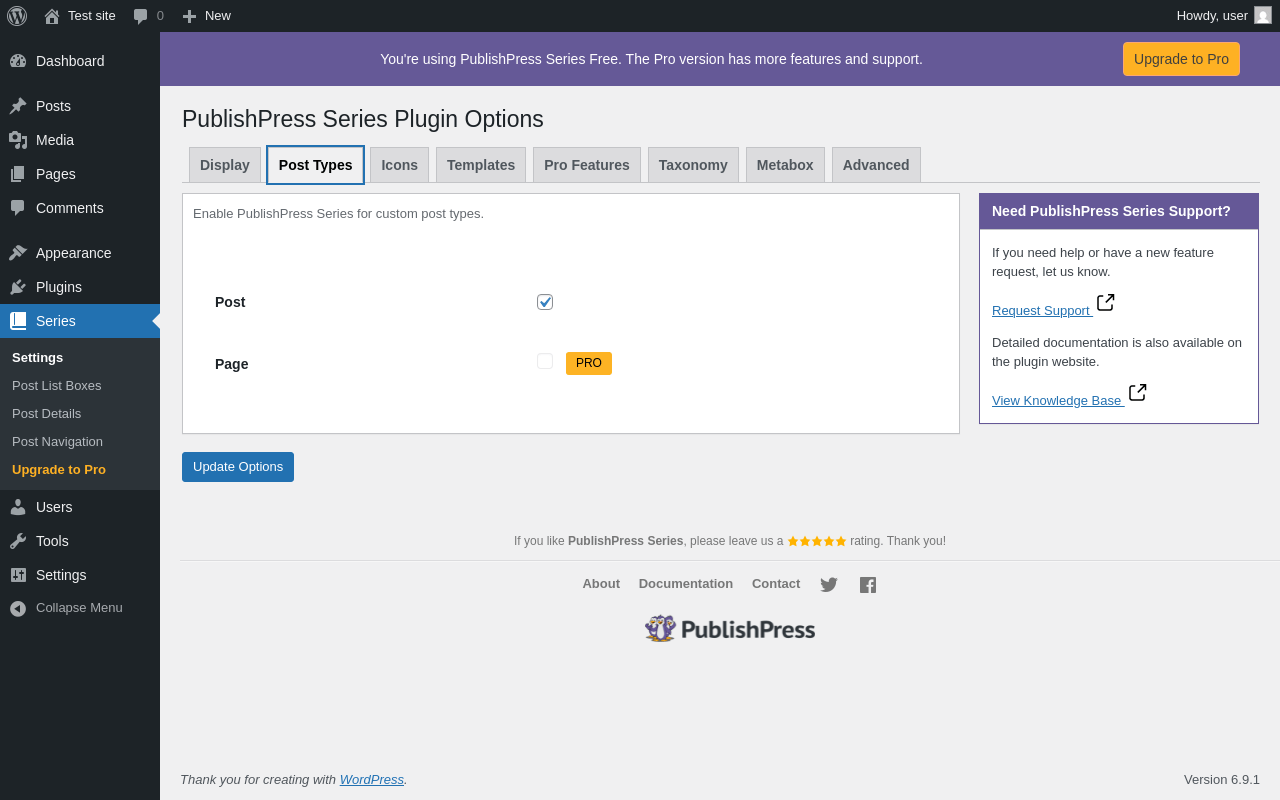Screen dimensions: 1280x800
Task: Click the Howdy, user account menu
Action: point(1224,16)
